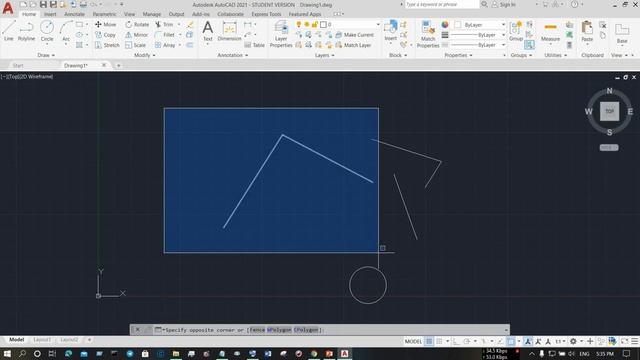
Task: Click the TOP face of ViewCube
Action: click(x=609, y=111)
